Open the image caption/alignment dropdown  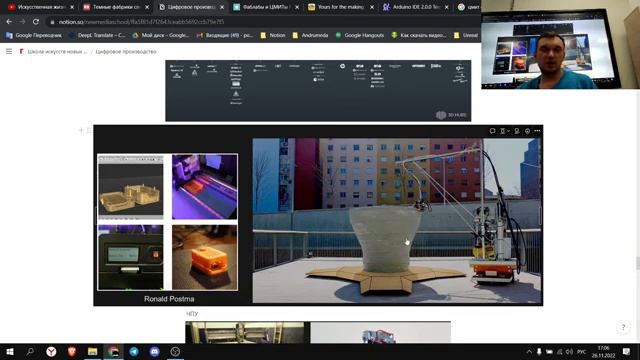(x=504, y=131)
